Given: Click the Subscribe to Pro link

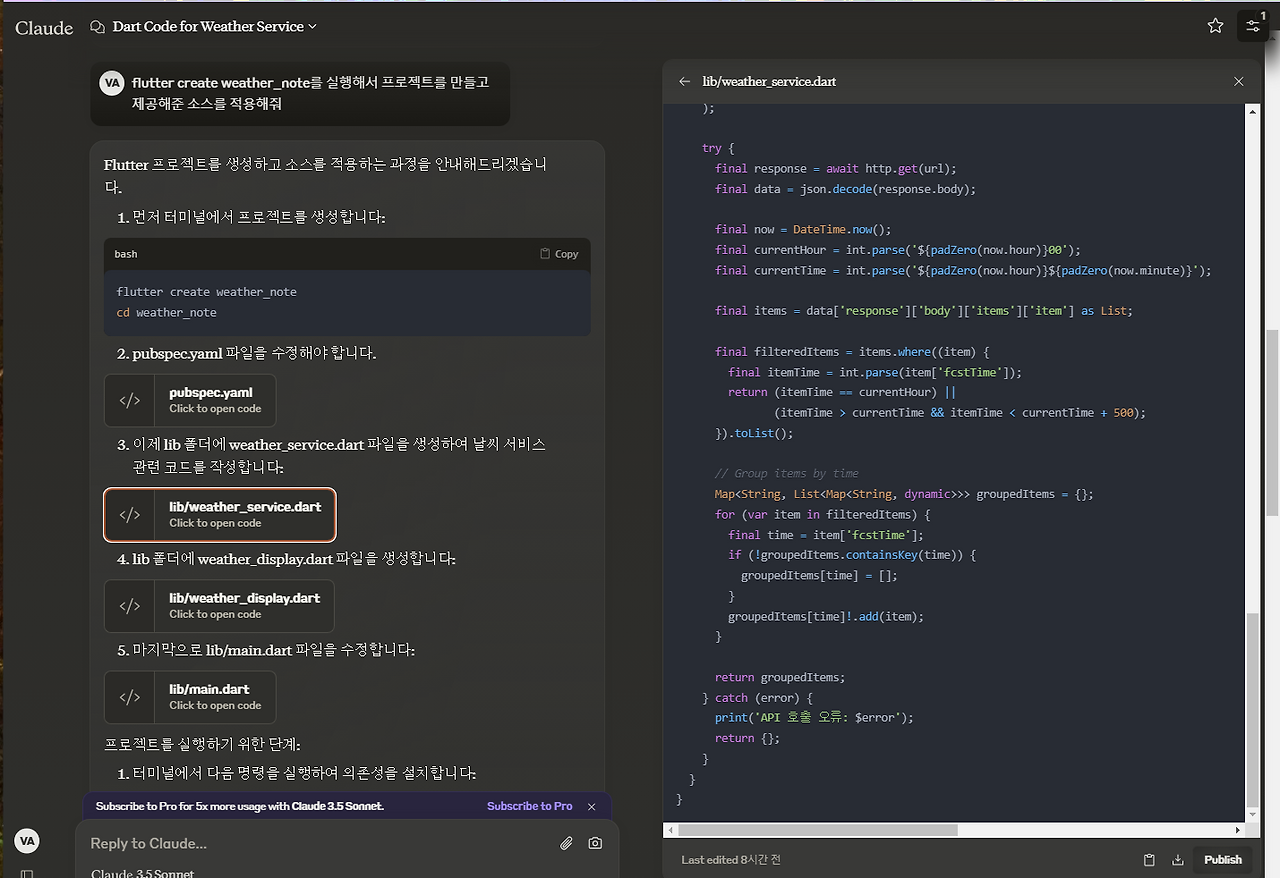Looking at the screenshot, I should pyautogui.click(x=530, y=806).
